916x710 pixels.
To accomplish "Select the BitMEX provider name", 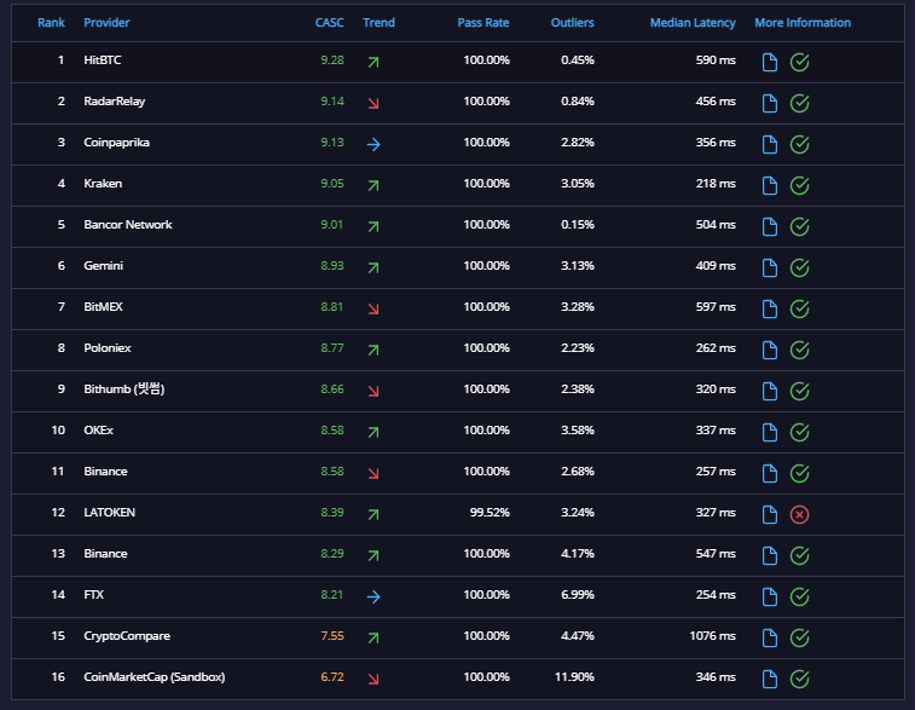I will (x=103, y=307).
